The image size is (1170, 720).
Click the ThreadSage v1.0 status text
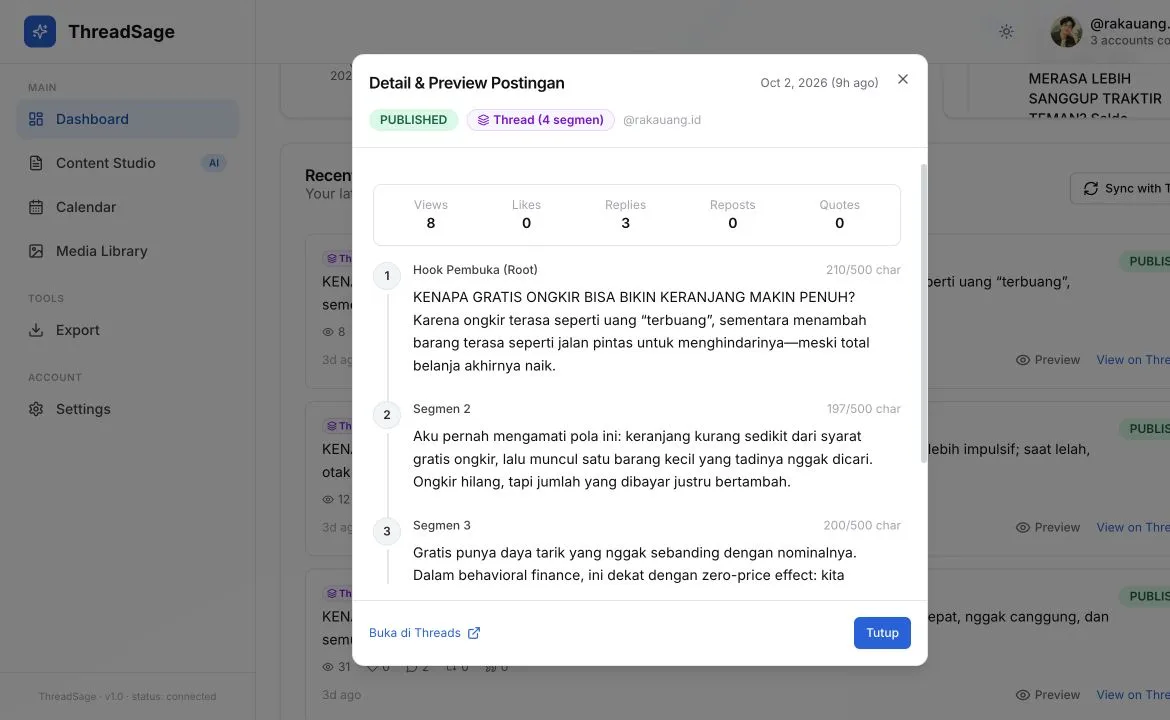point(128,696)
